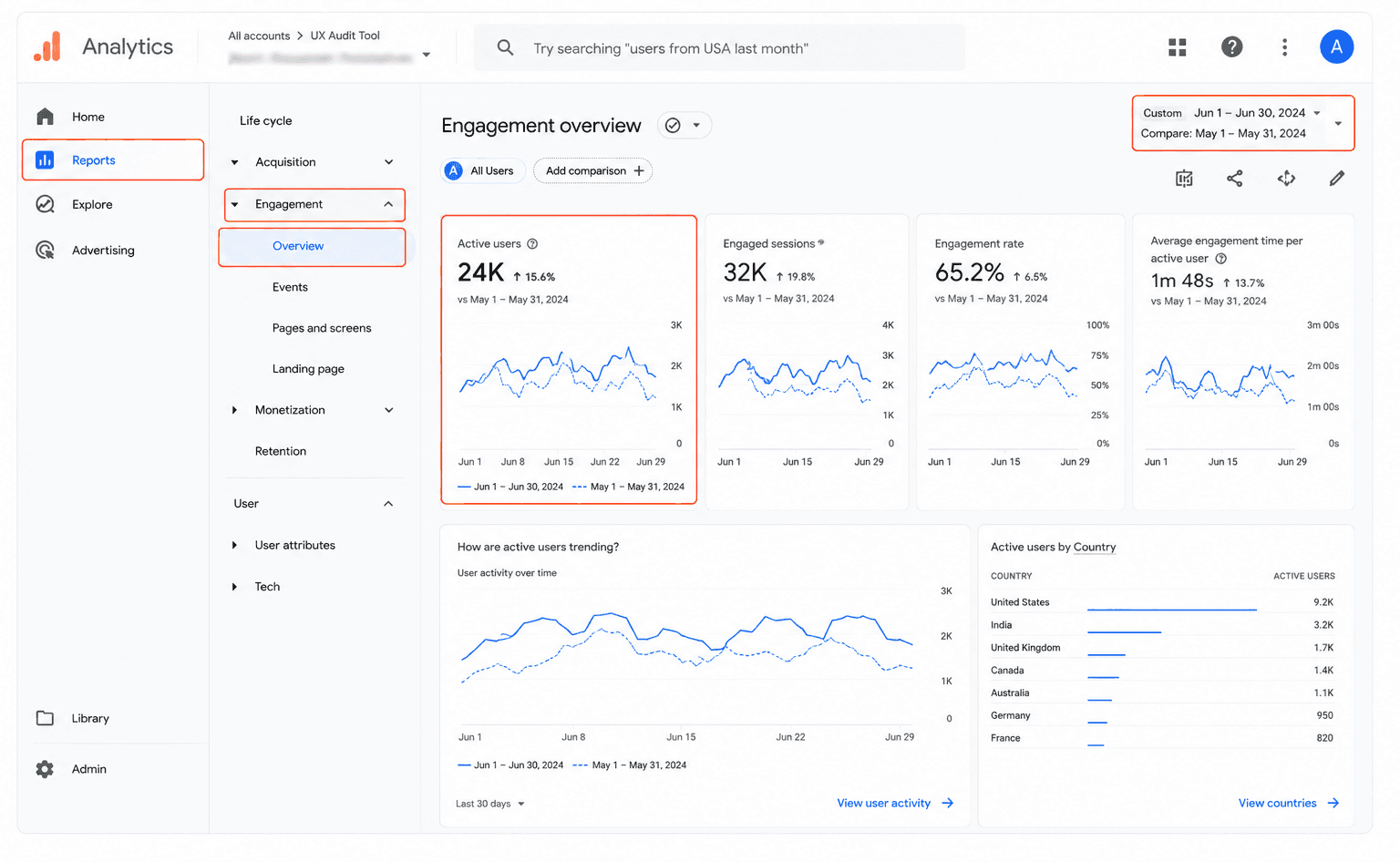Select Reports in the left navigation
This screenshot has width=1400, height=862.
click(x=113, y=160)
